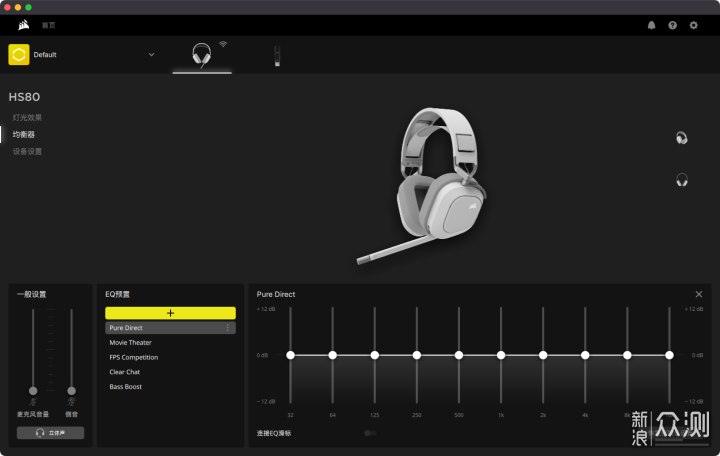The width and height of the screenshot is (720, 456).
Task: Click the 4k EQ band handle
Action: click(x=585, y=355)
